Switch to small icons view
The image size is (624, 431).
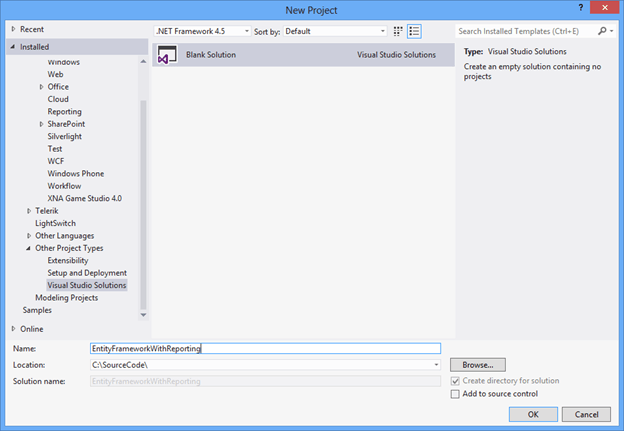tap(398, 31)
